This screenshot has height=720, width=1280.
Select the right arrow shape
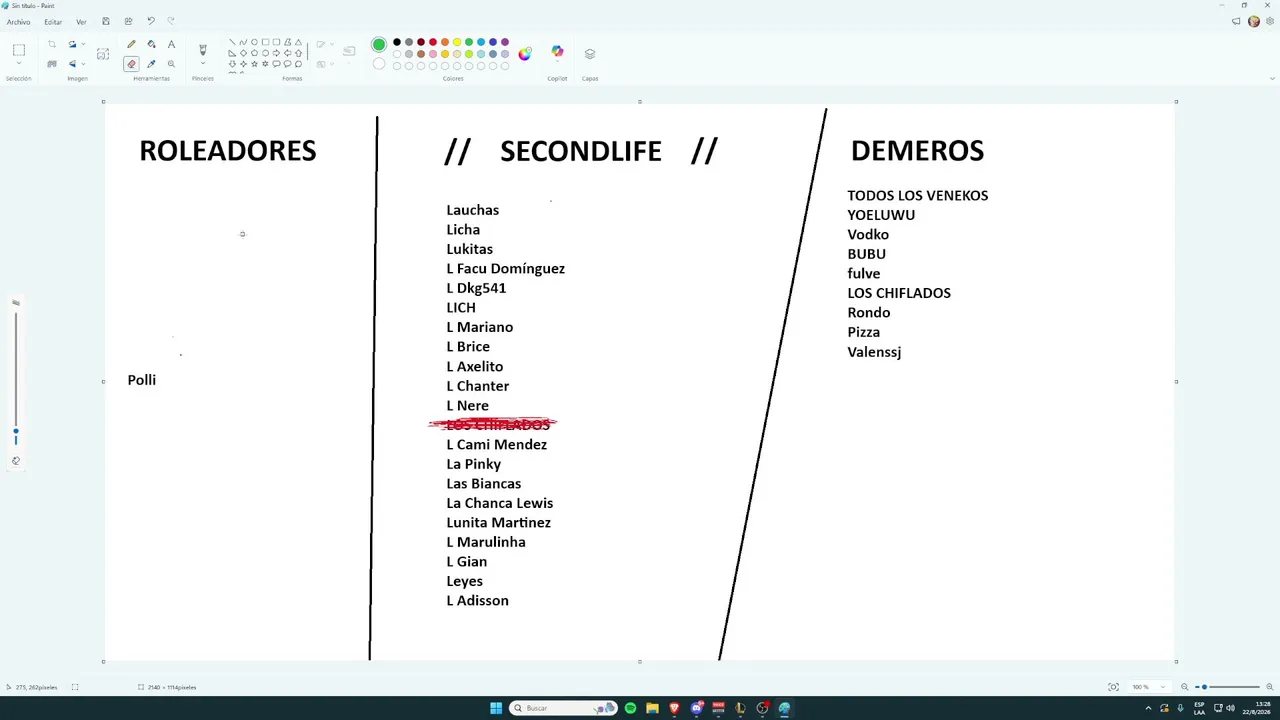point(276,53)
